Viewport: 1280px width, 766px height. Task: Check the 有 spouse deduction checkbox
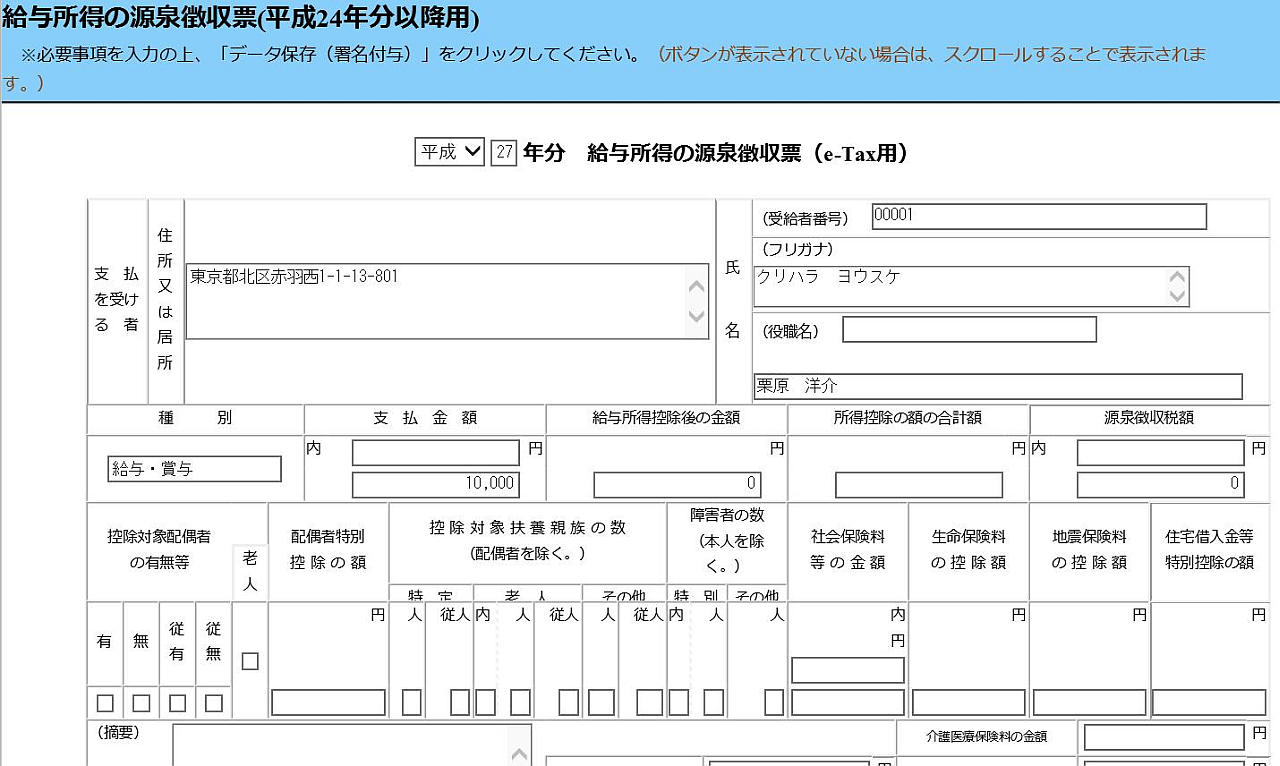(x=104, y=703)
